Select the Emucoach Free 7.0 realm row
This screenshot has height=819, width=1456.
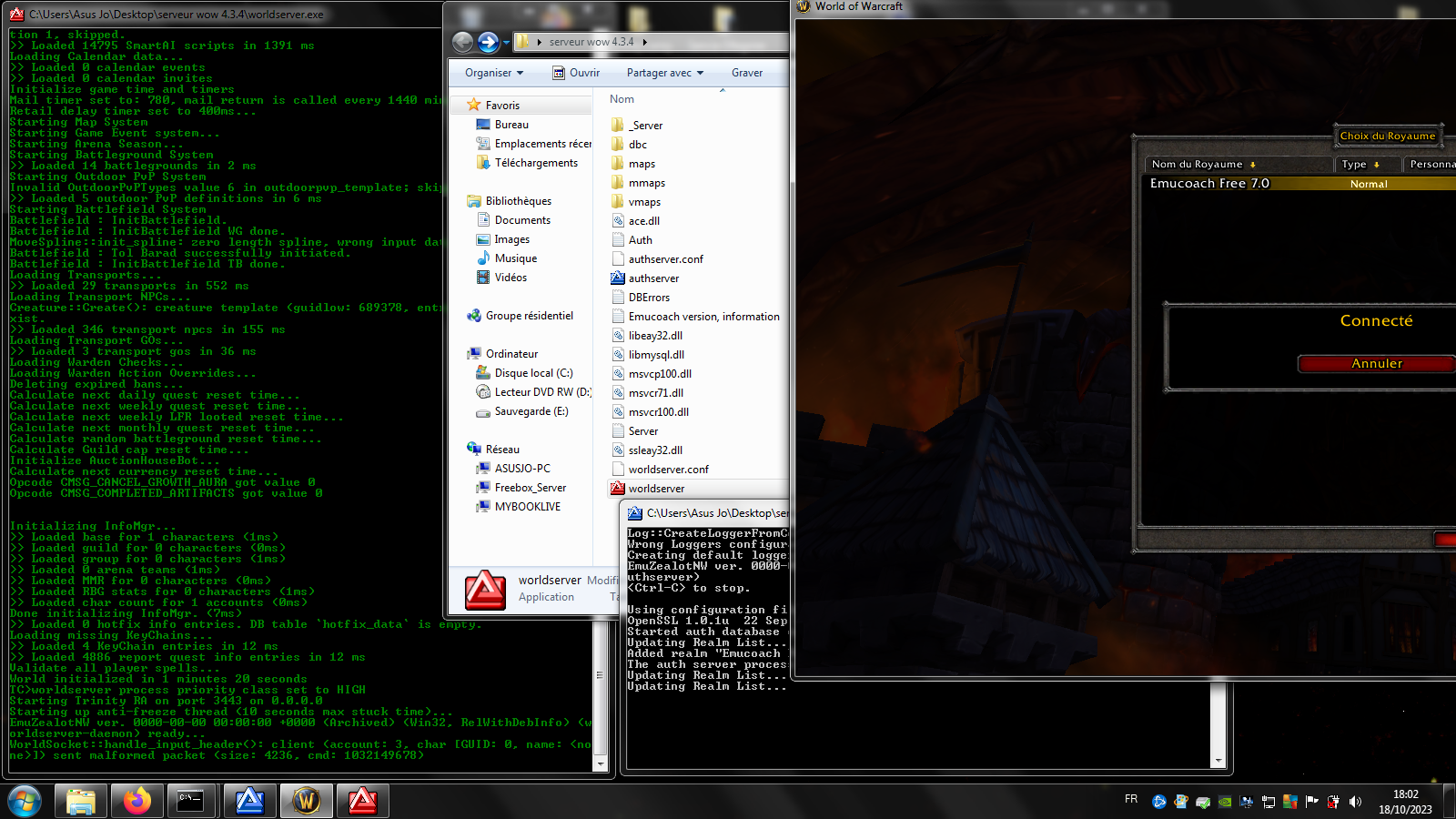1299,184
